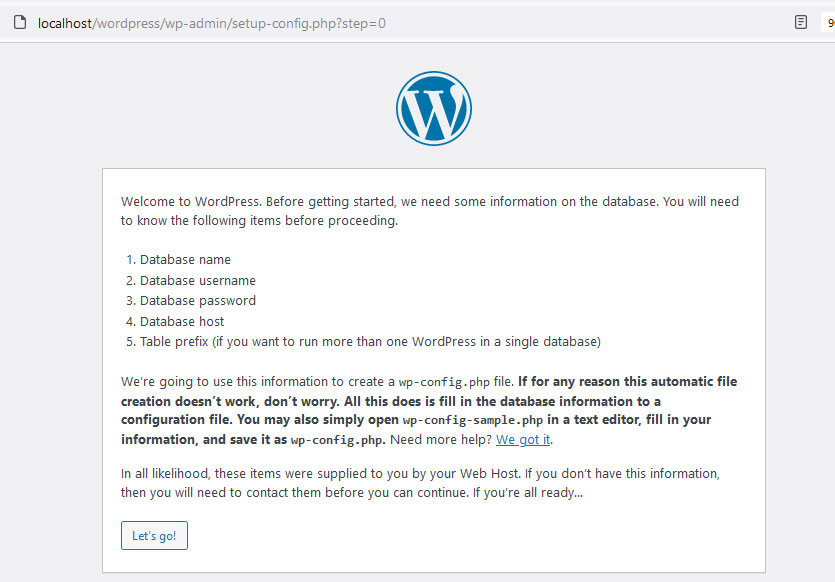The height and width of the screenshot is (582, 835).
Task: Click the "Database host" list item
Action: pos(182,321)
